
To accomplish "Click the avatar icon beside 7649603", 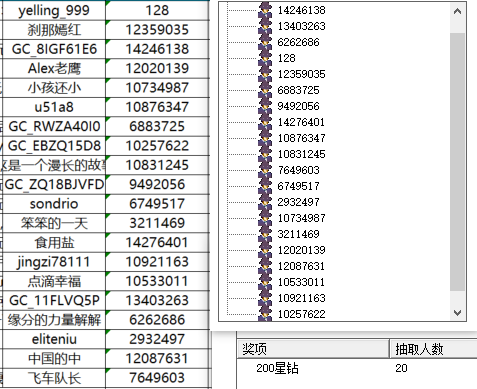I will (x=265, y=170).
